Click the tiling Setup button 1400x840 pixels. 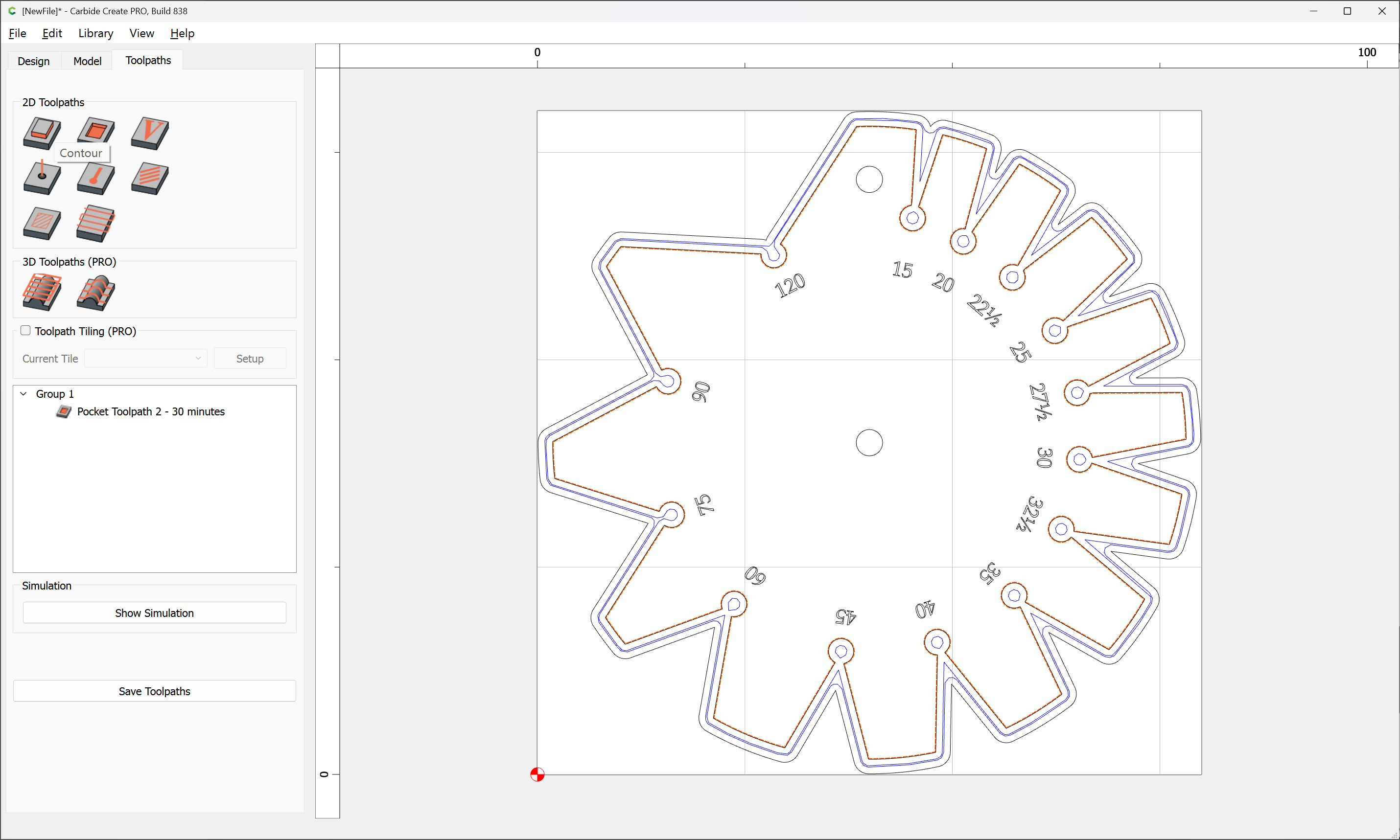pos(250,358)
